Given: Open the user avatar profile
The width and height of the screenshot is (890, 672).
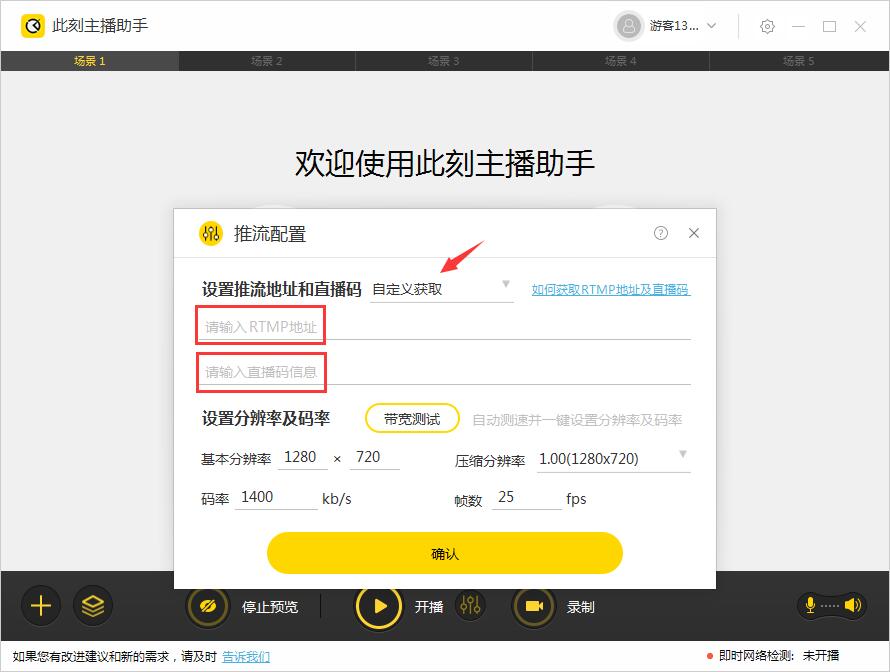Looking at the screenshot, I should [628, 26].
